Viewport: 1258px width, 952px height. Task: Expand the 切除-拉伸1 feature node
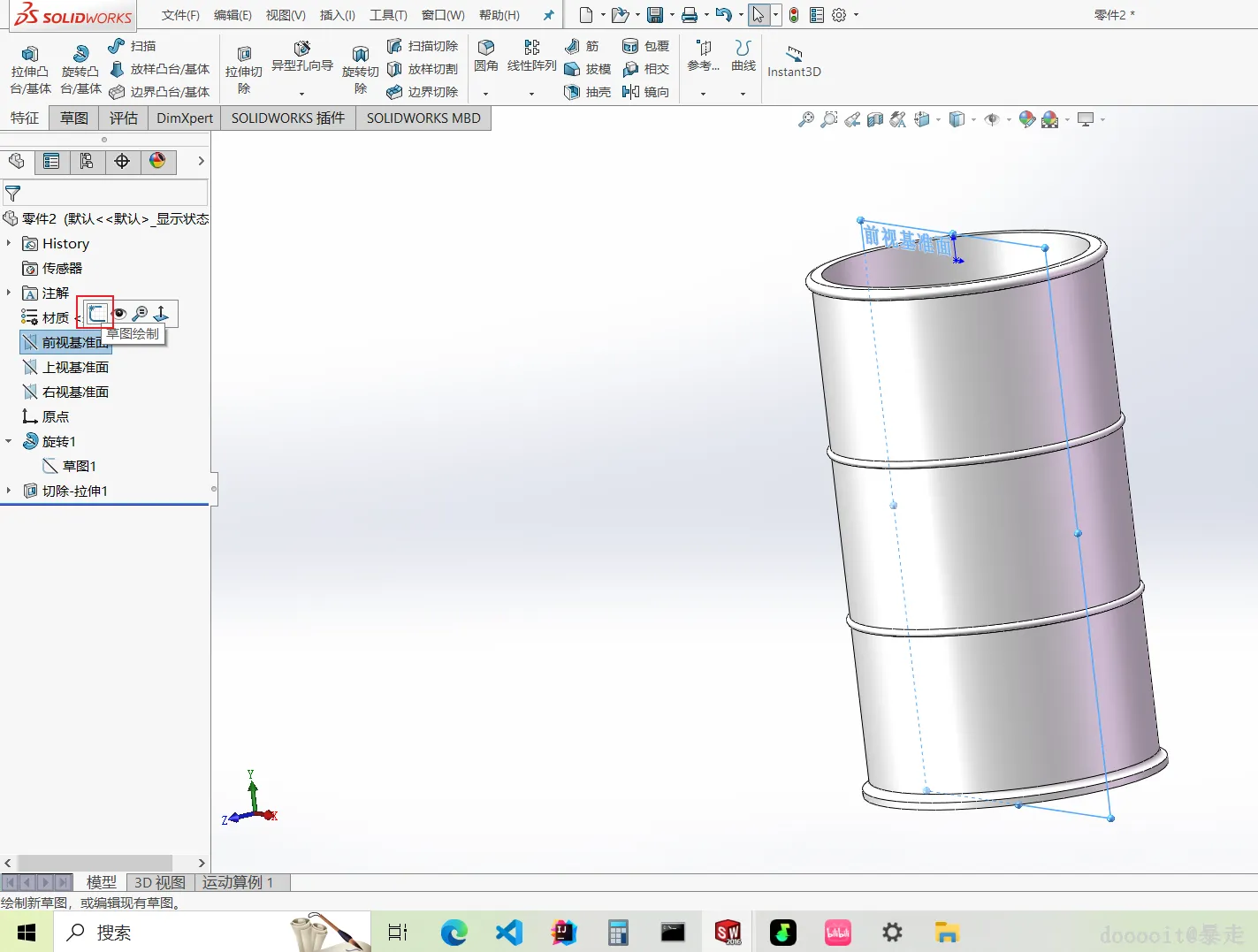click(x=9, y=491)
